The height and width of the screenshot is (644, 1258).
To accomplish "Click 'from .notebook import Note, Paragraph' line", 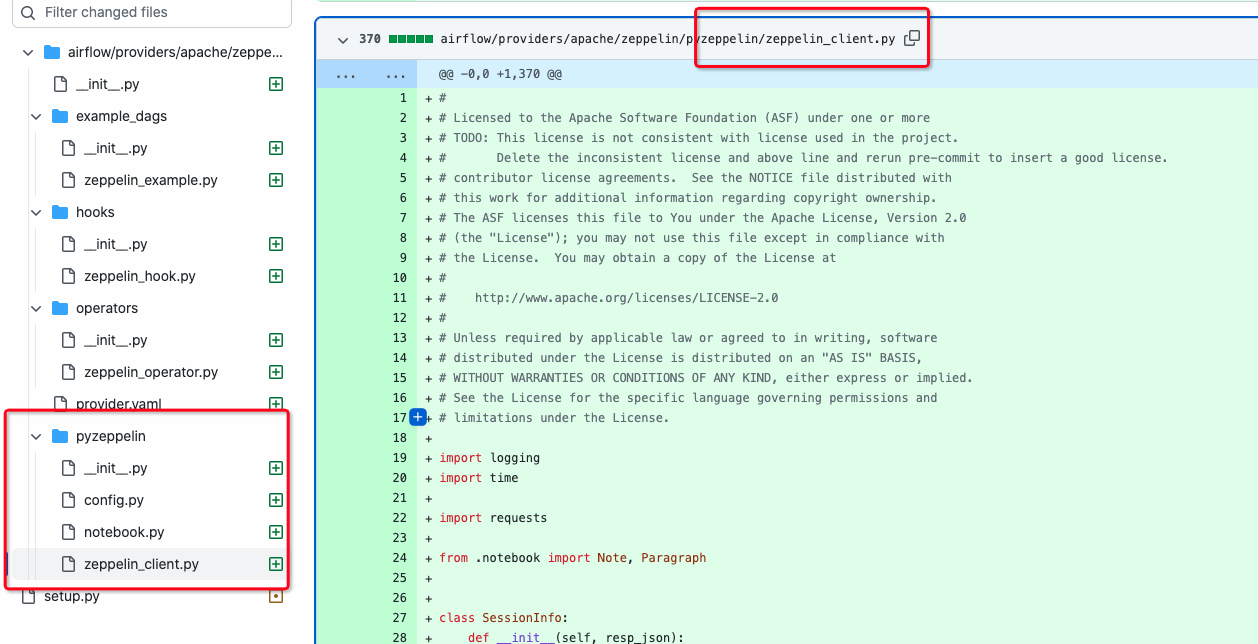I will coord(573,558).
